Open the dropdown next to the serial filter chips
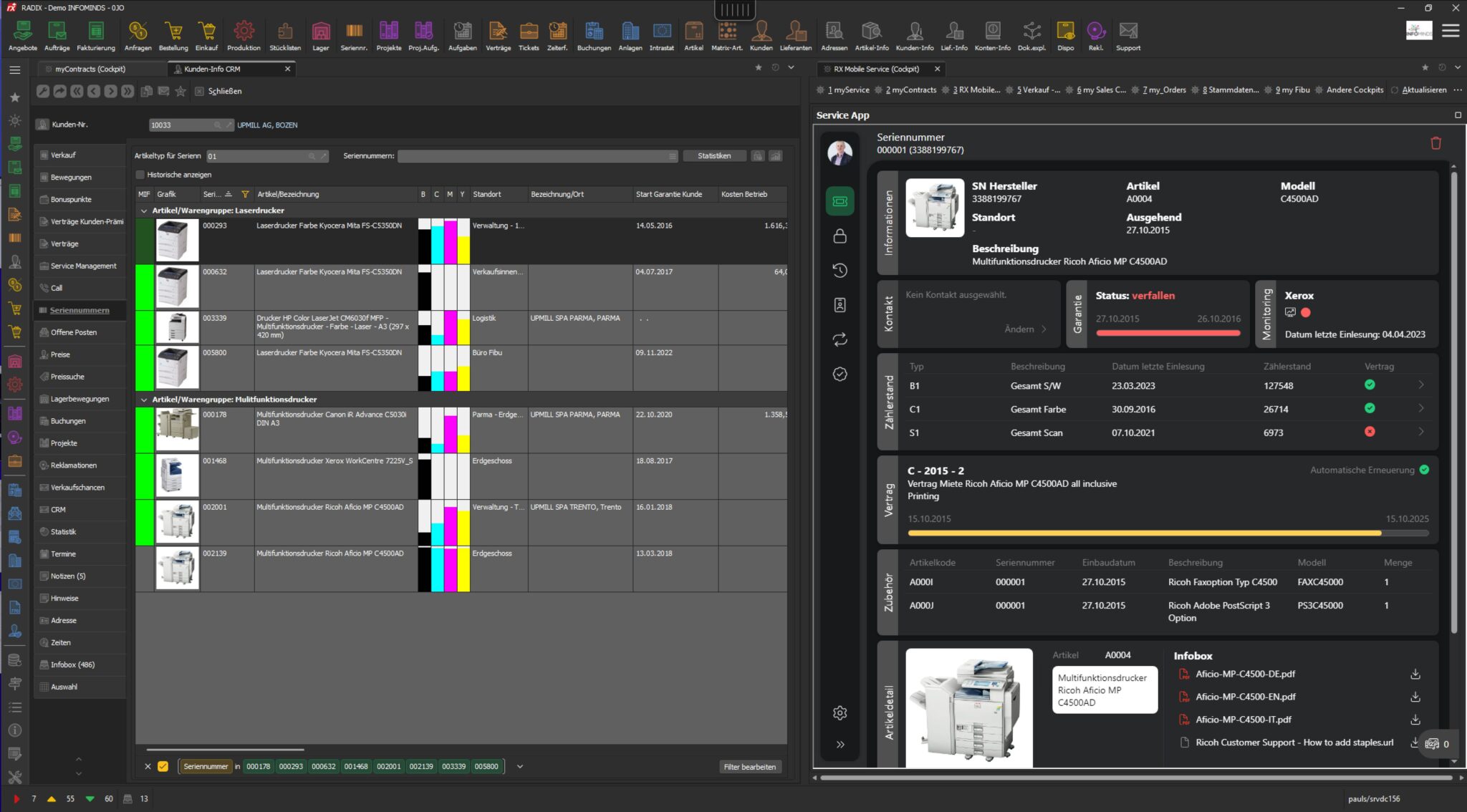 pos(519,766)
